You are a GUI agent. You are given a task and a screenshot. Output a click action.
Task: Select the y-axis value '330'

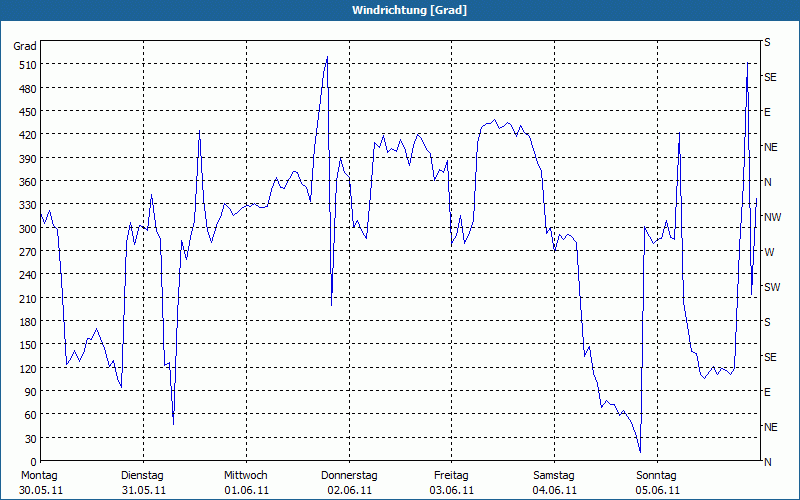coord(28,205)
